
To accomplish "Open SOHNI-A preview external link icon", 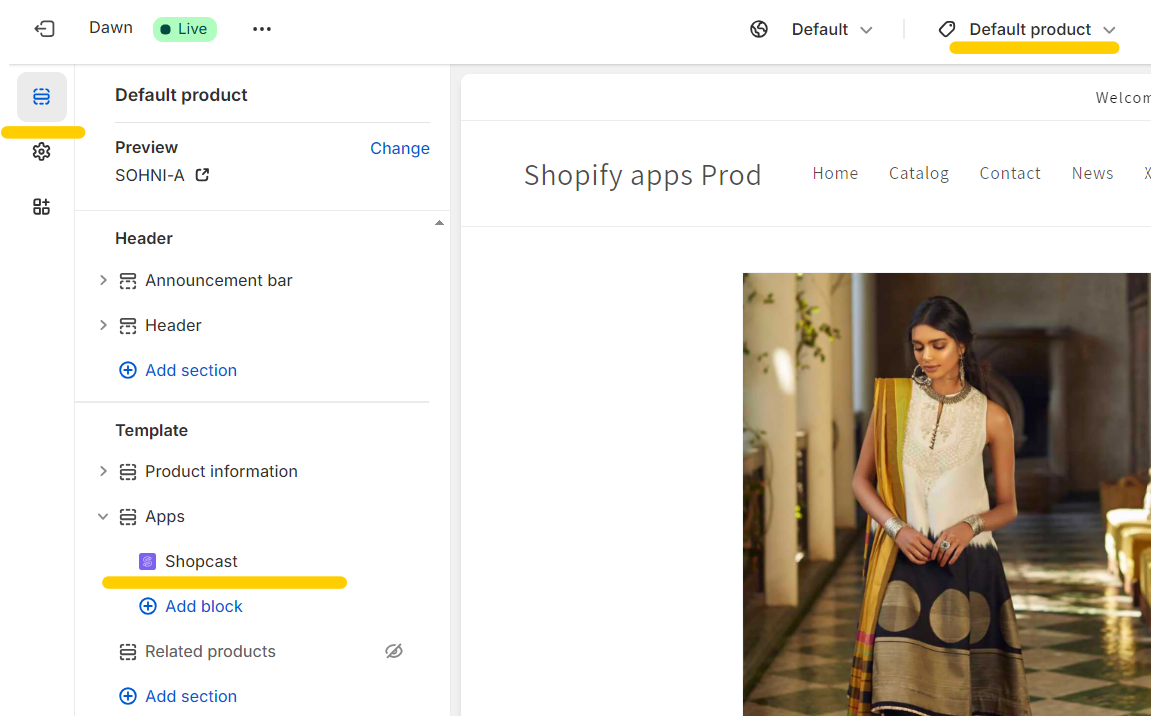I will click(202, 175).
